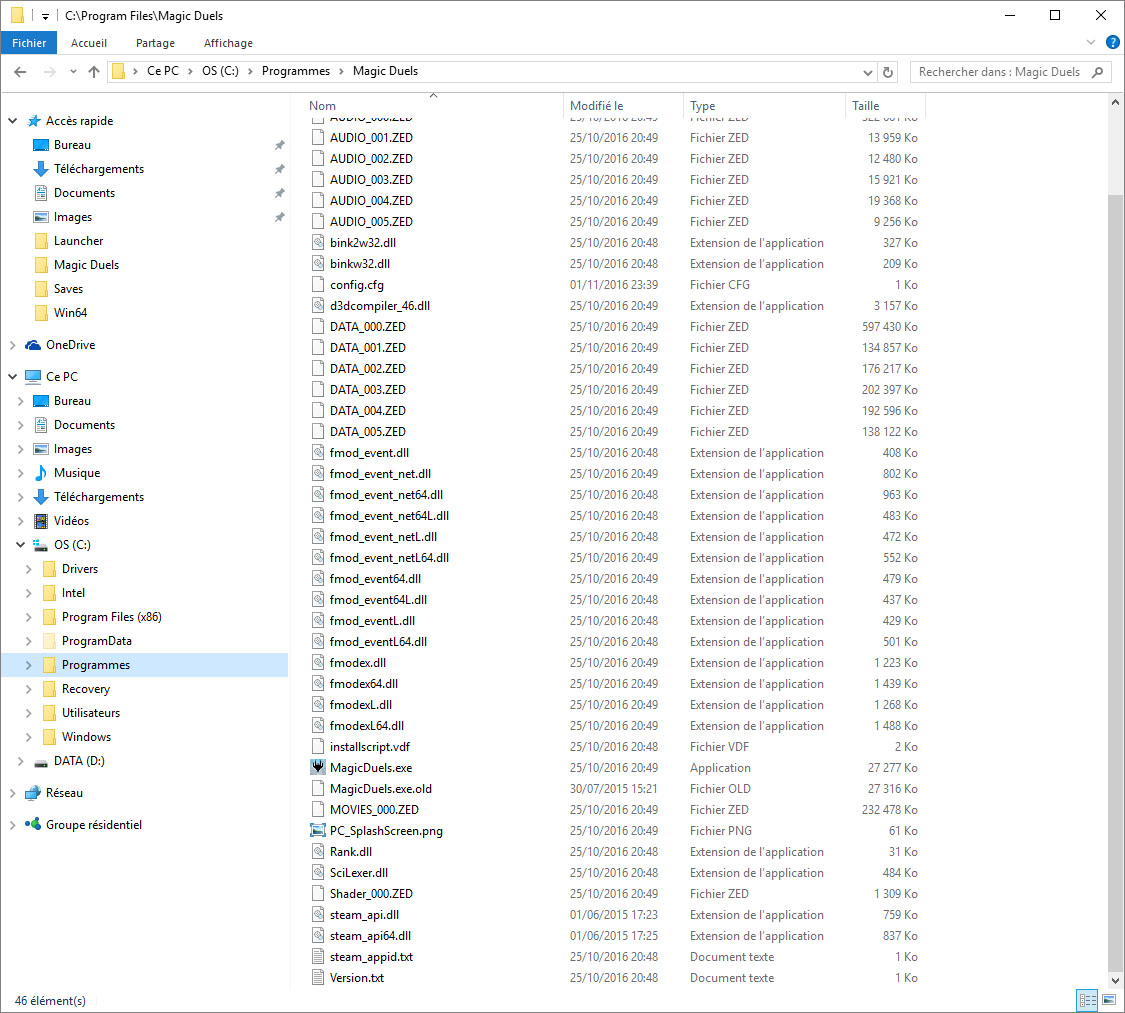
Task: Go up one folder with Up arrow
Action: coord(94,72)
